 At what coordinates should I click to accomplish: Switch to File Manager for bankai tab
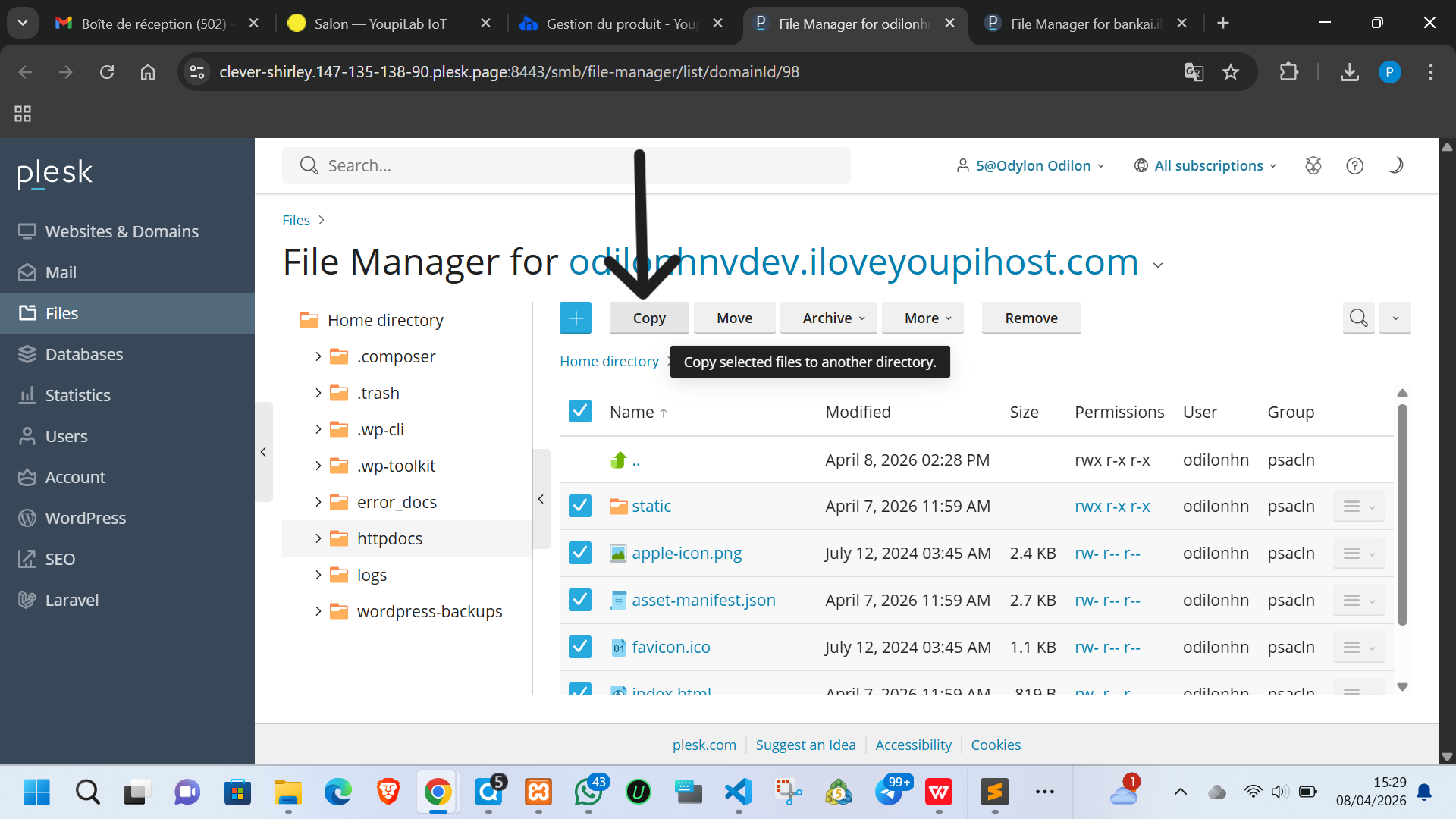click(1084, 24)
